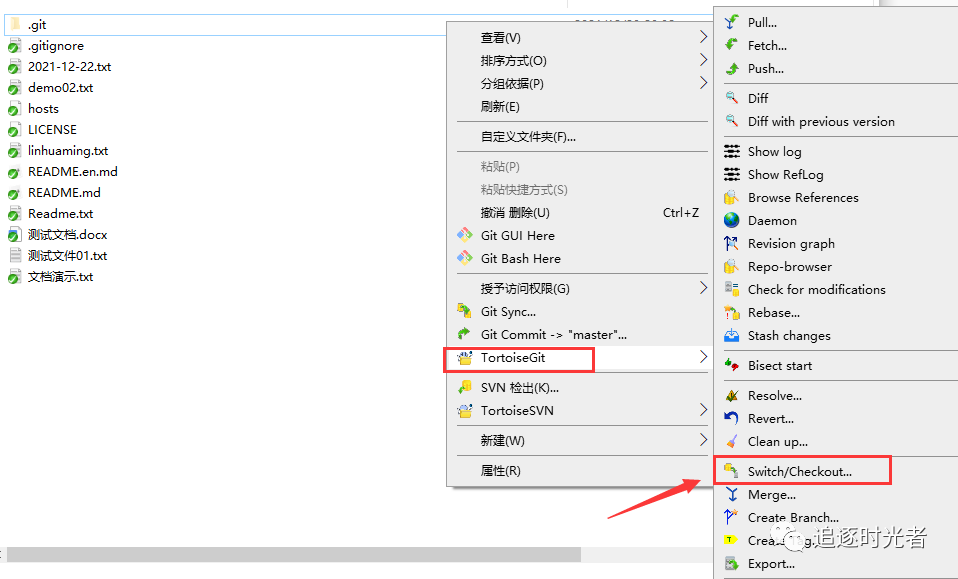Click the Revert undo-arrow icon
The width and height of the screenshot is (958, 579).
click(731, 418)
